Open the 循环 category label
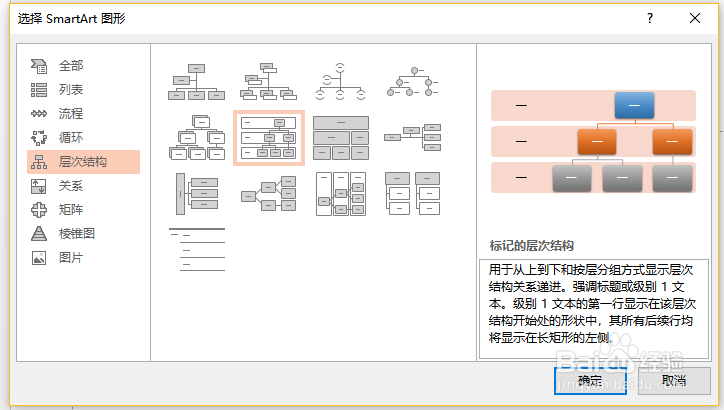724x410 pixels. click(x=71, y=138)
